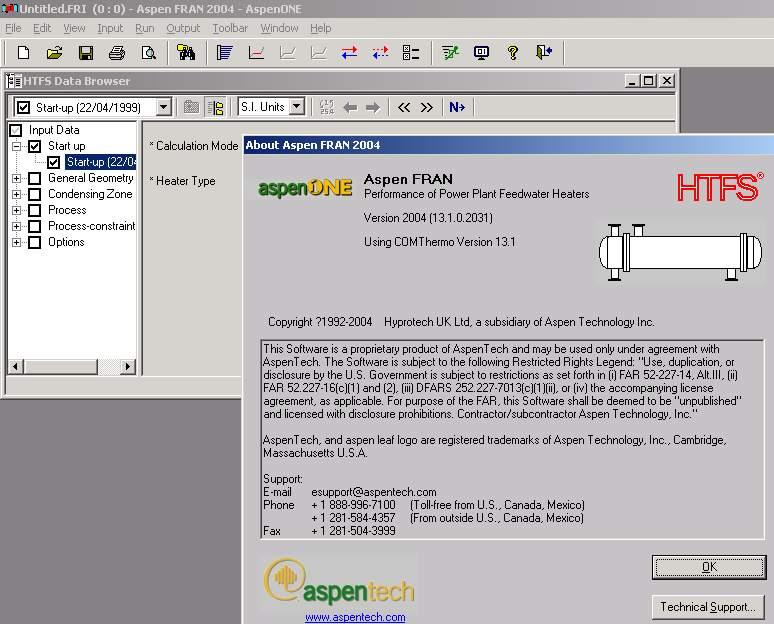Open the Input menu
The width and height of the screenshot is (774, 624).
(110, 28)
